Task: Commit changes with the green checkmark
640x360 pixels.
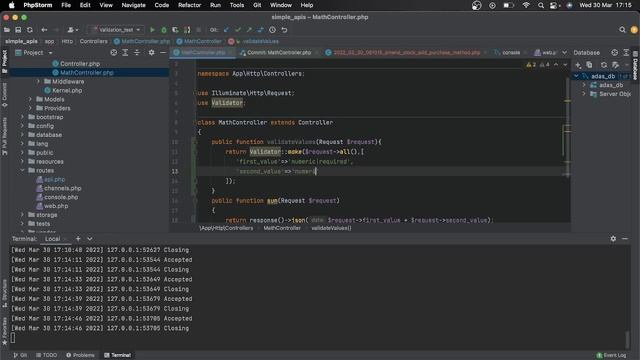Action: 238,30
